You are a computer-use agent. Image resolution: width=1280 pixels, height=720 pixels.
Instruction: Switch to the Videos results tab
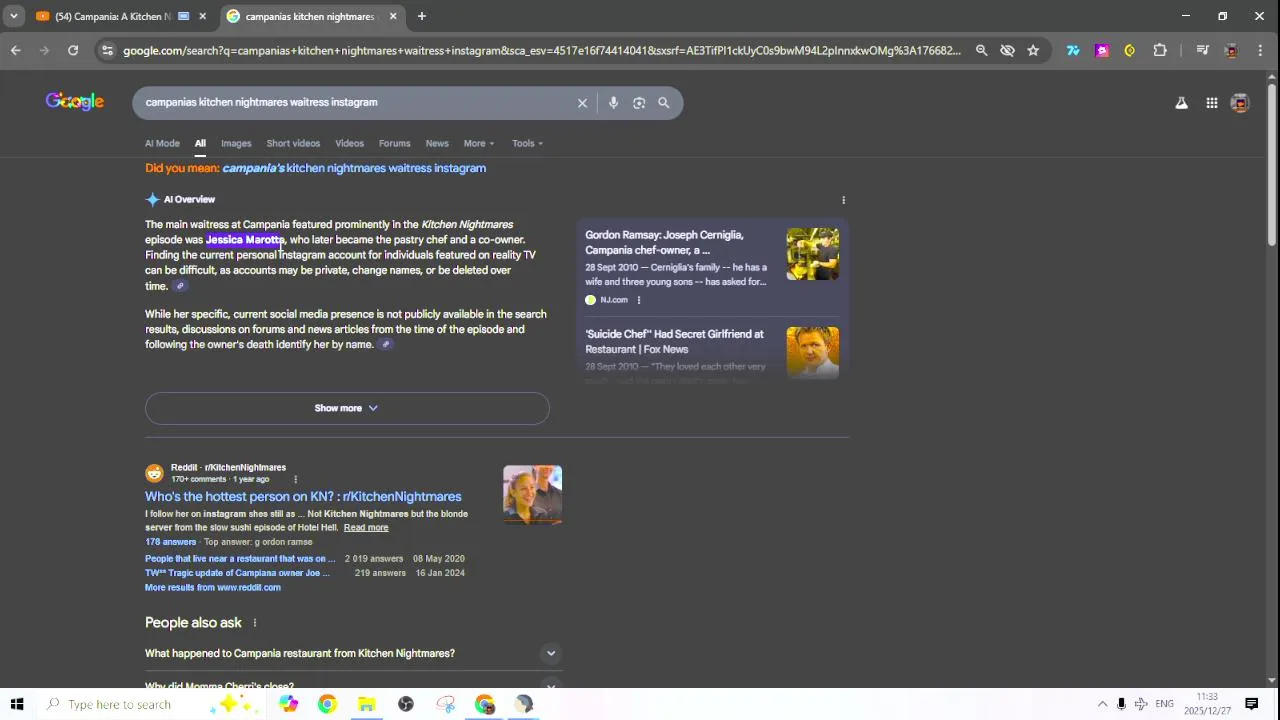349,143
